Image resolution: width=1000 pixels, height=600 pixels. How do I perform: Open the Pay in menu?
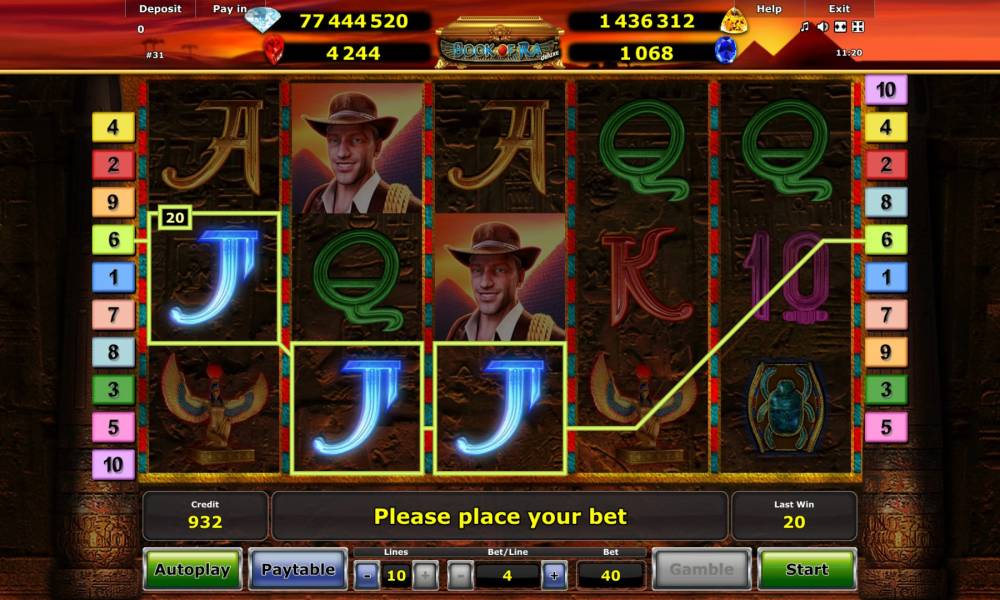(x=230, y=9)
